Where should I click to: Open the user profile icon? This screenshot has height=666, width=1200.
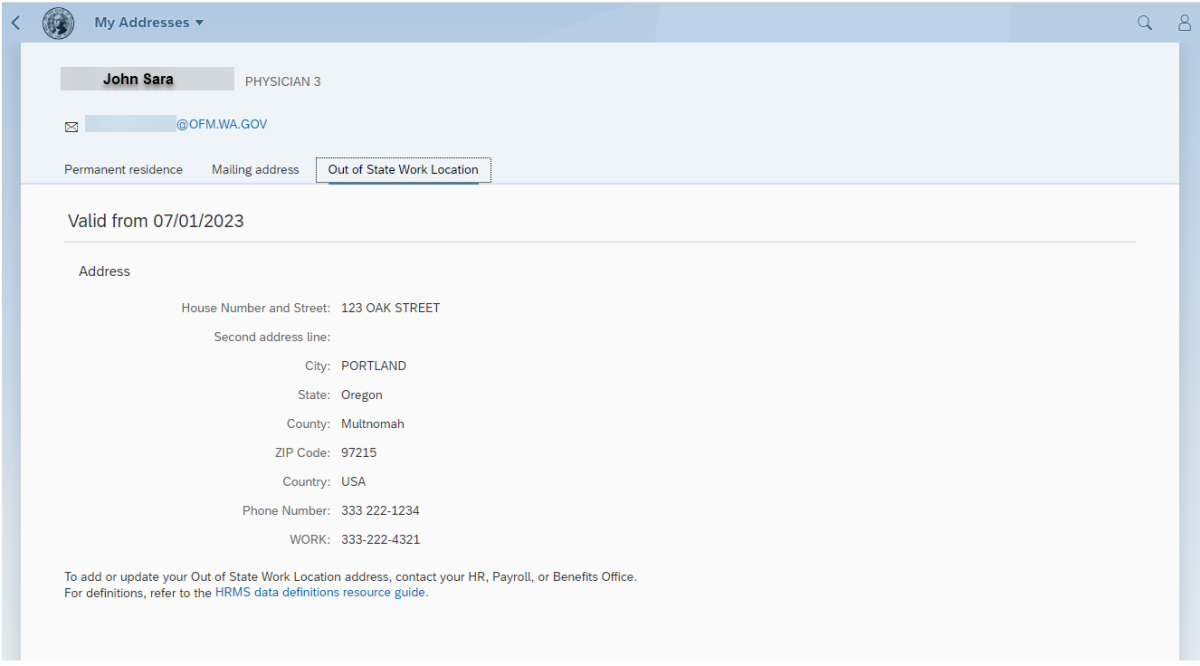tap(1184, 22)
